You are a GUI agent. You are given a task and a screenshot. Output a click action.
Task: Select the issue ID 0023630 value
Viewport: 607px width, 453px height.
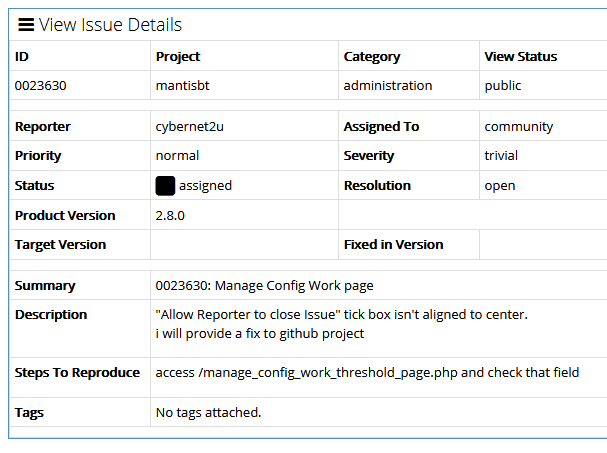[x=43, y=86]
